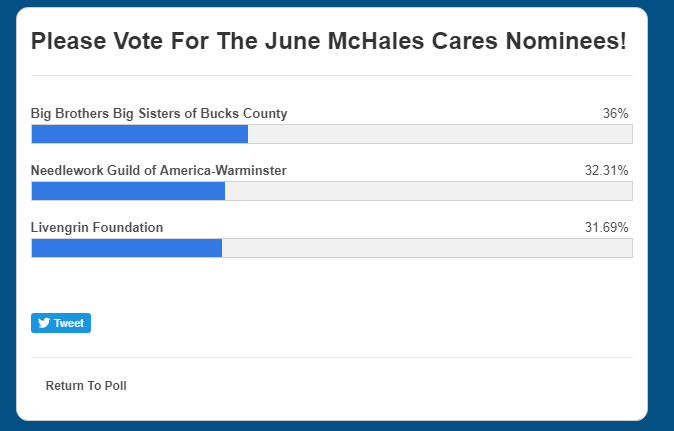Click the divider line above Return To Poll

pyautogui.click(x=331, y=357)
